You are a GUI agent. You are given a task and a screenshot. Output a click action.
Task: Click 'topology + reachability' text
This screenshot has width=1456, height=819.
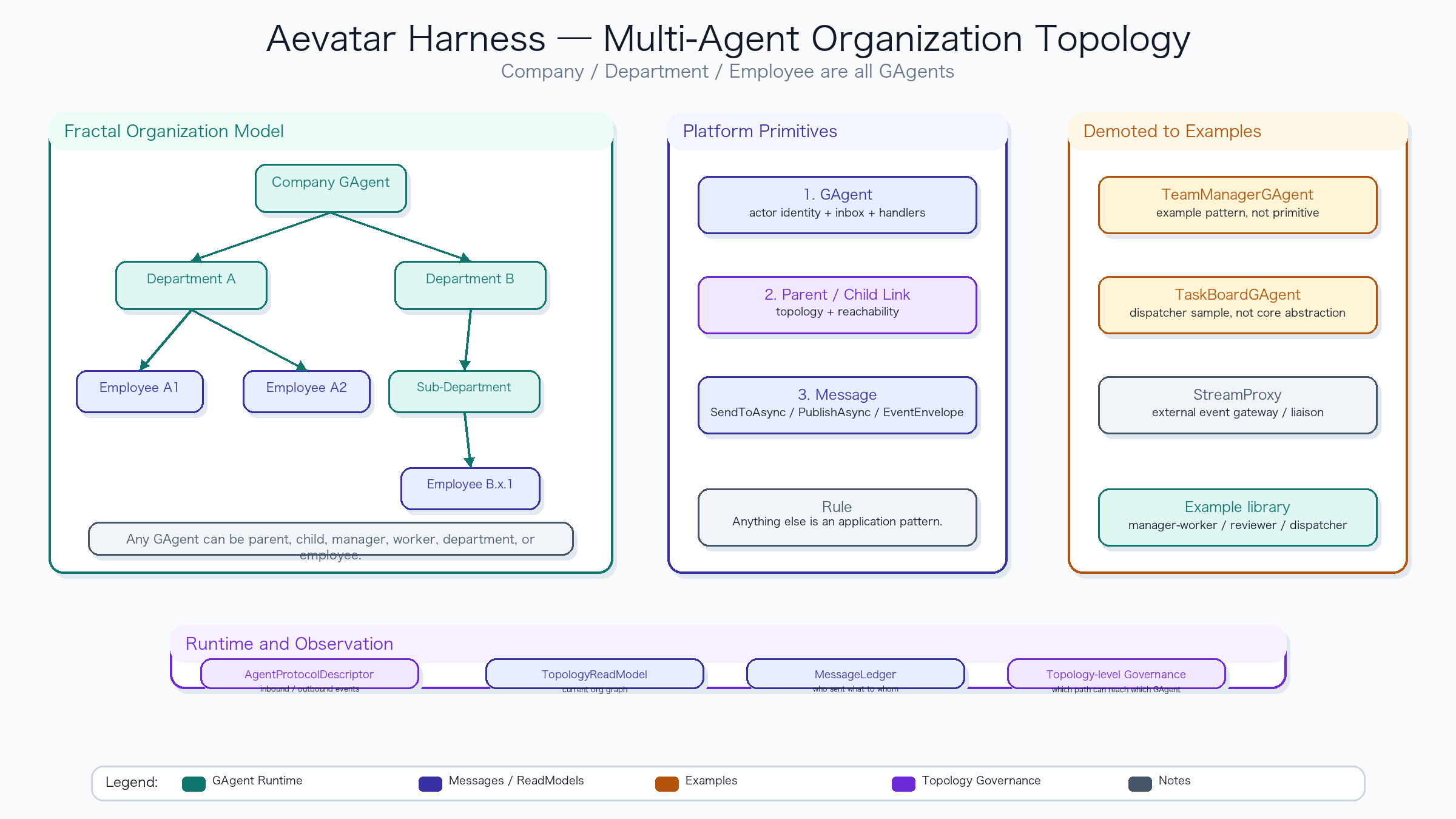[837, 312]
